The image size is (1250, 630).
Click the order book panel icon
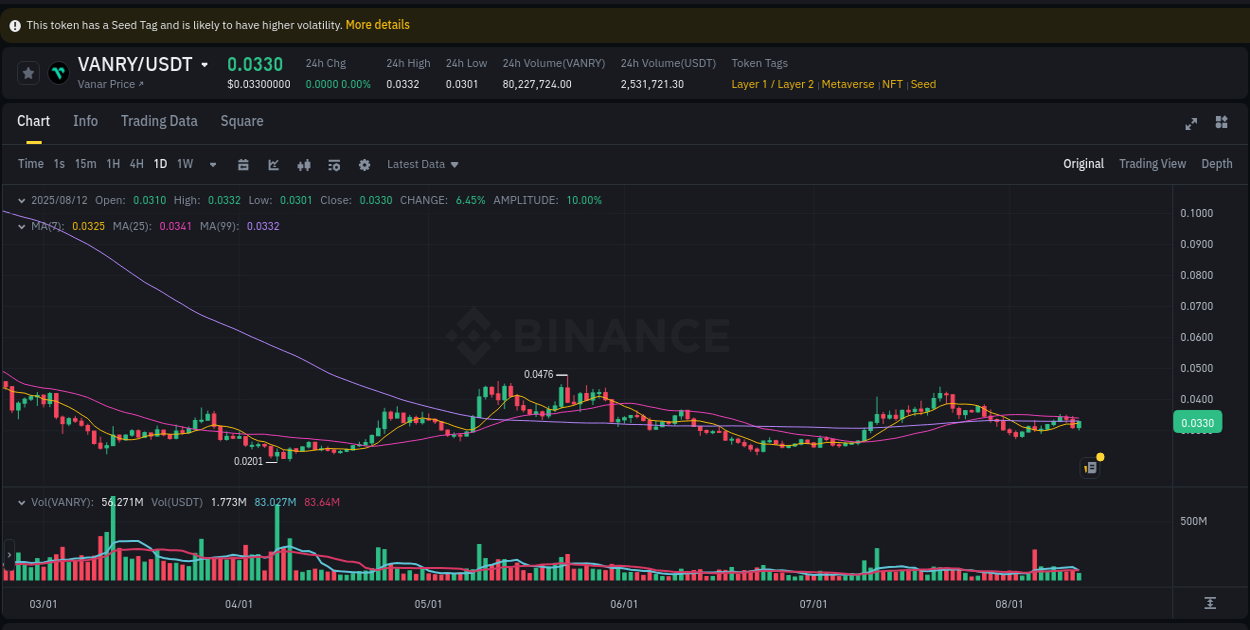[1090, 467]
